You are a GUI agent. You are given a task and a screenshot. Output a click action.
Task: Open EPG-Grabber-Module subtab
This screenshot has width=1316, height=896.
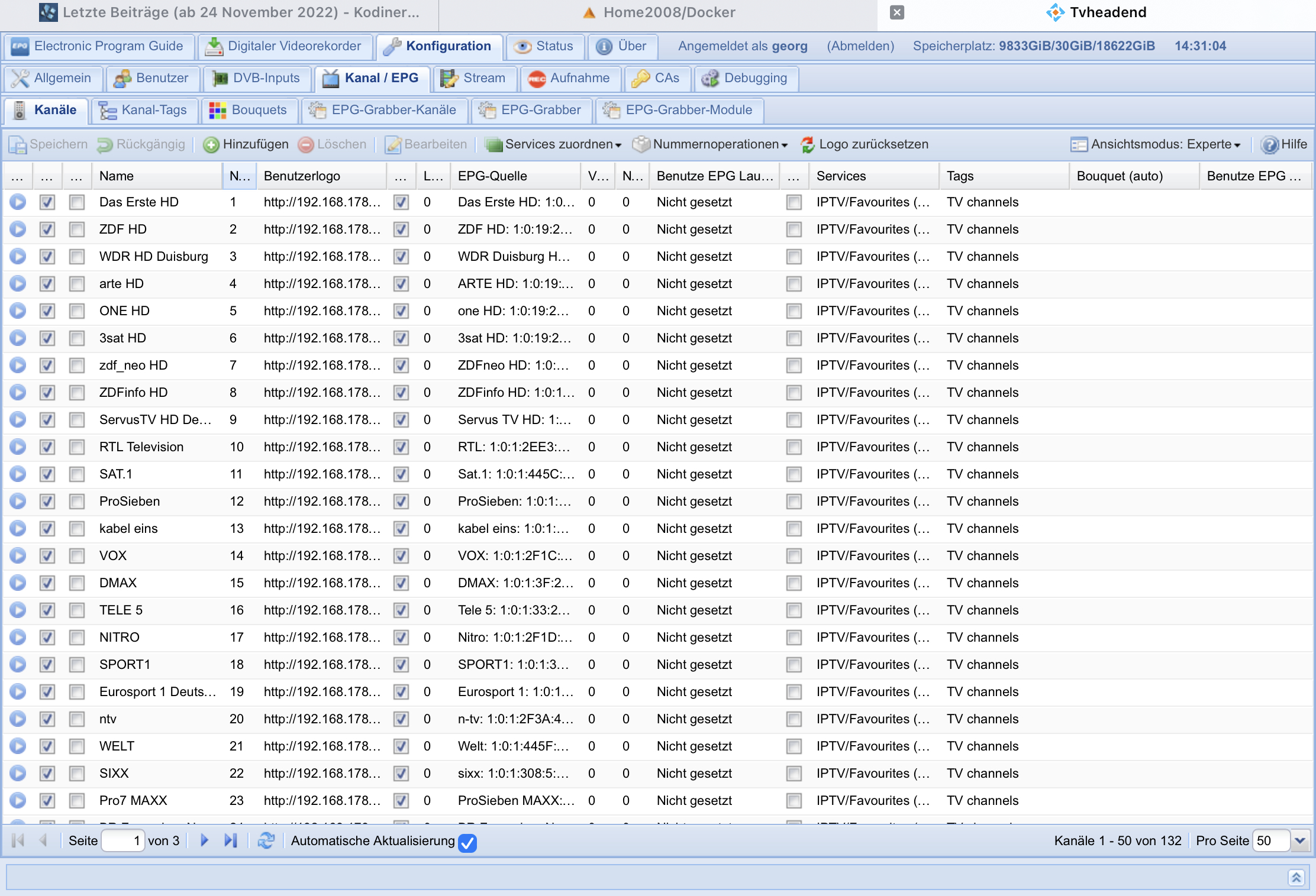679,110
